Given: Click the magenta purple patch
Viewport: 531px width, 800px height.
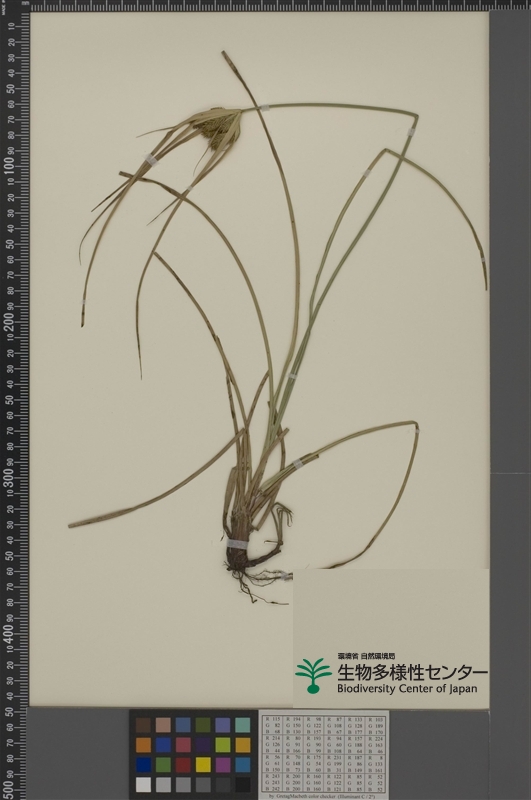Looking at the screenshot, I should [x=223, y=765].
